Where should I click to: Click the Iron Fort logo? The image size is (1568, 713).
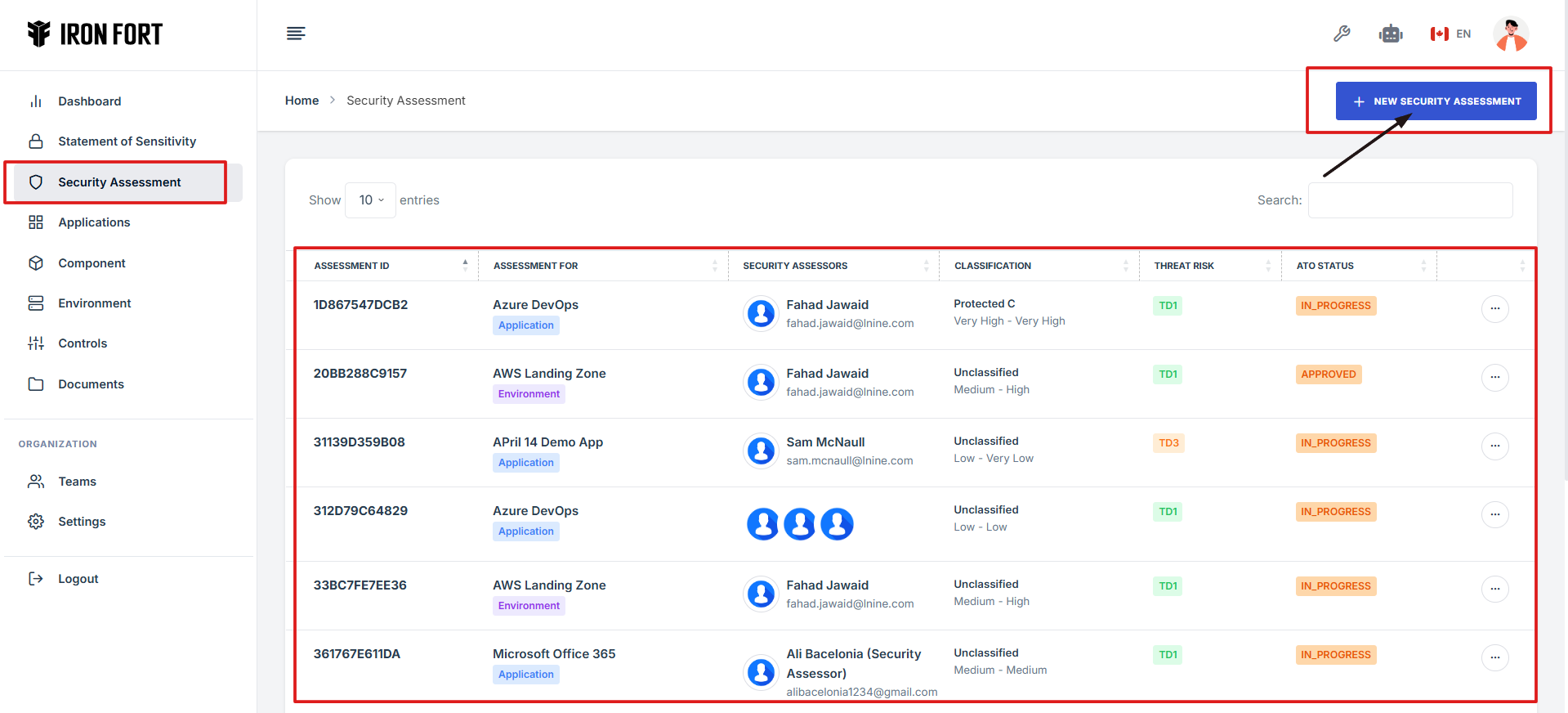tap(95, 34)
